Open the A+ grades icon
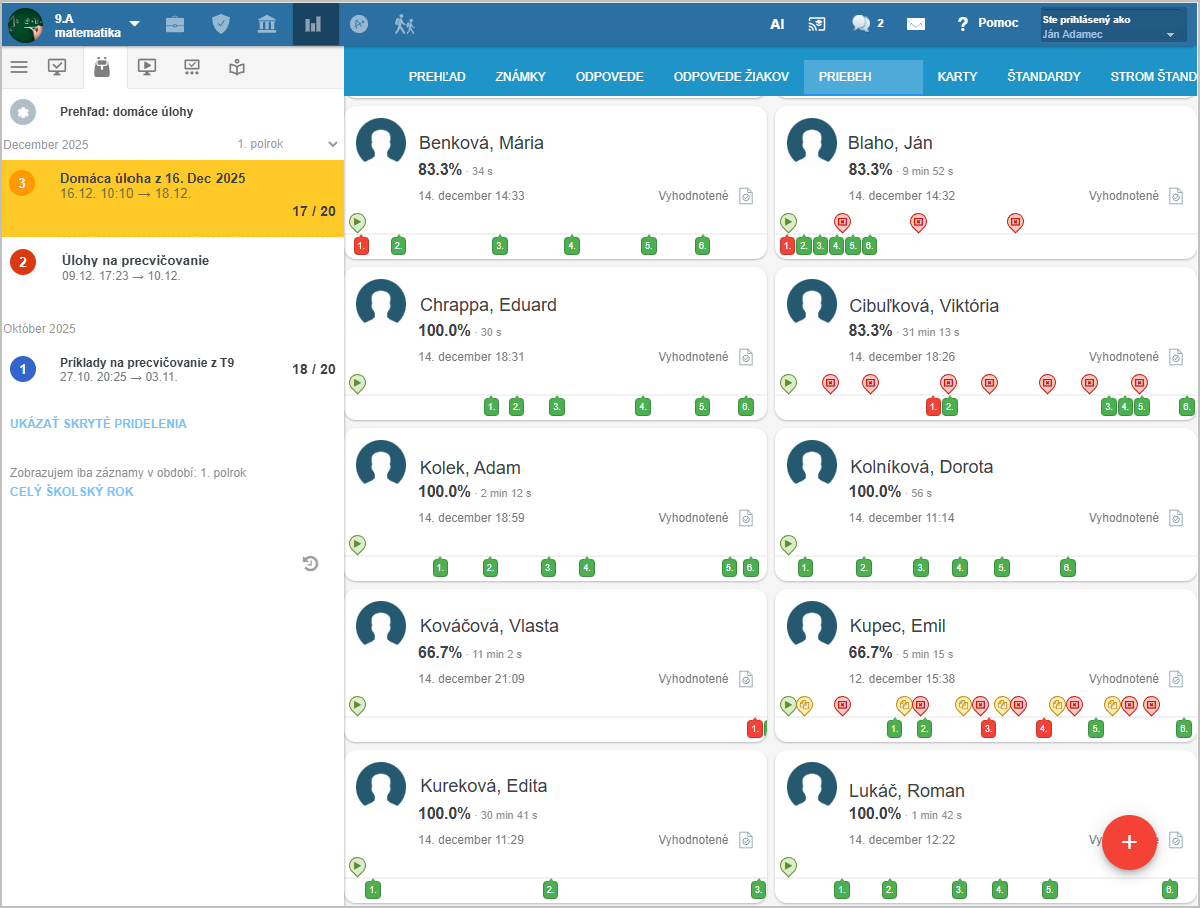 (359, 24)
